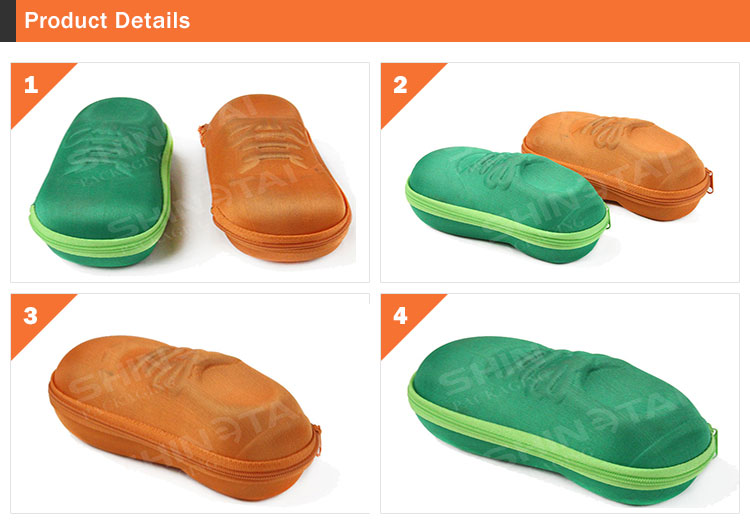This screenshot has height=529, width=750.
Task: Click the zipper pull on photo 2 orange case
Action: tap(709, 181)
